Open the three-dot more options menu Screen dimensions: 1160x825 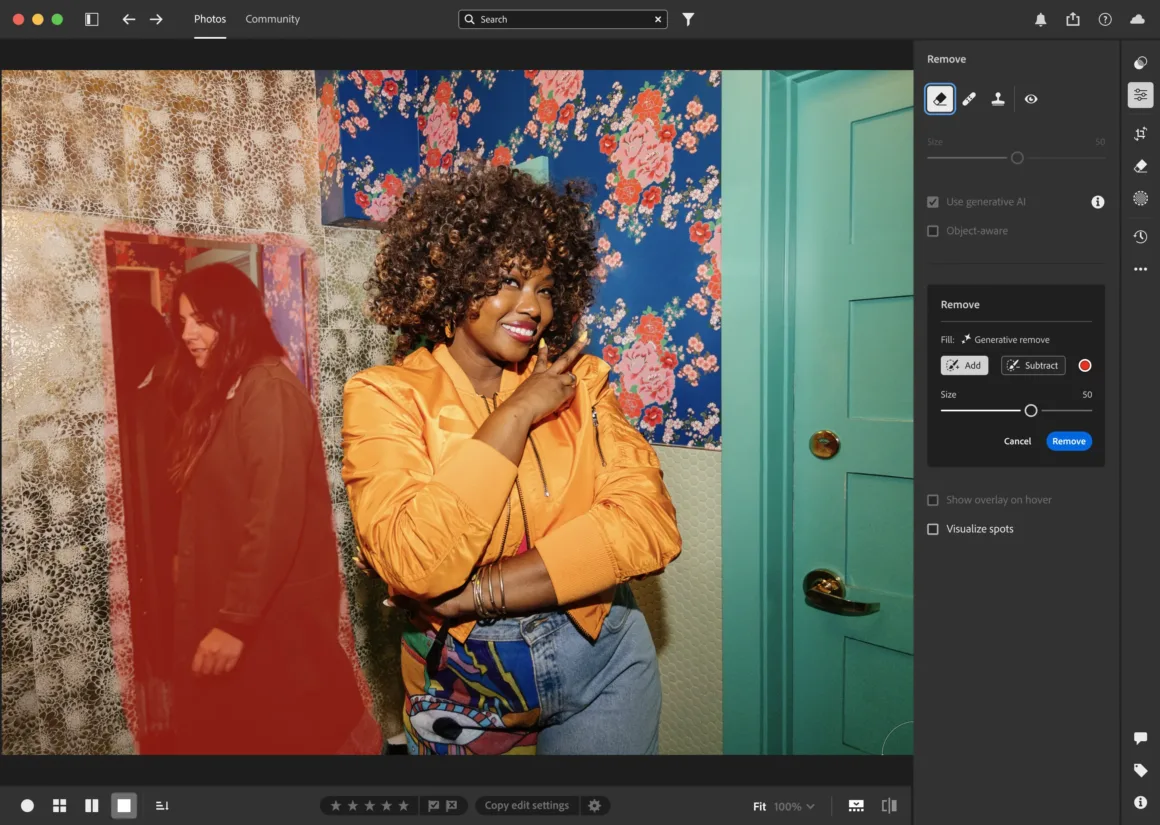[1140, 269]
